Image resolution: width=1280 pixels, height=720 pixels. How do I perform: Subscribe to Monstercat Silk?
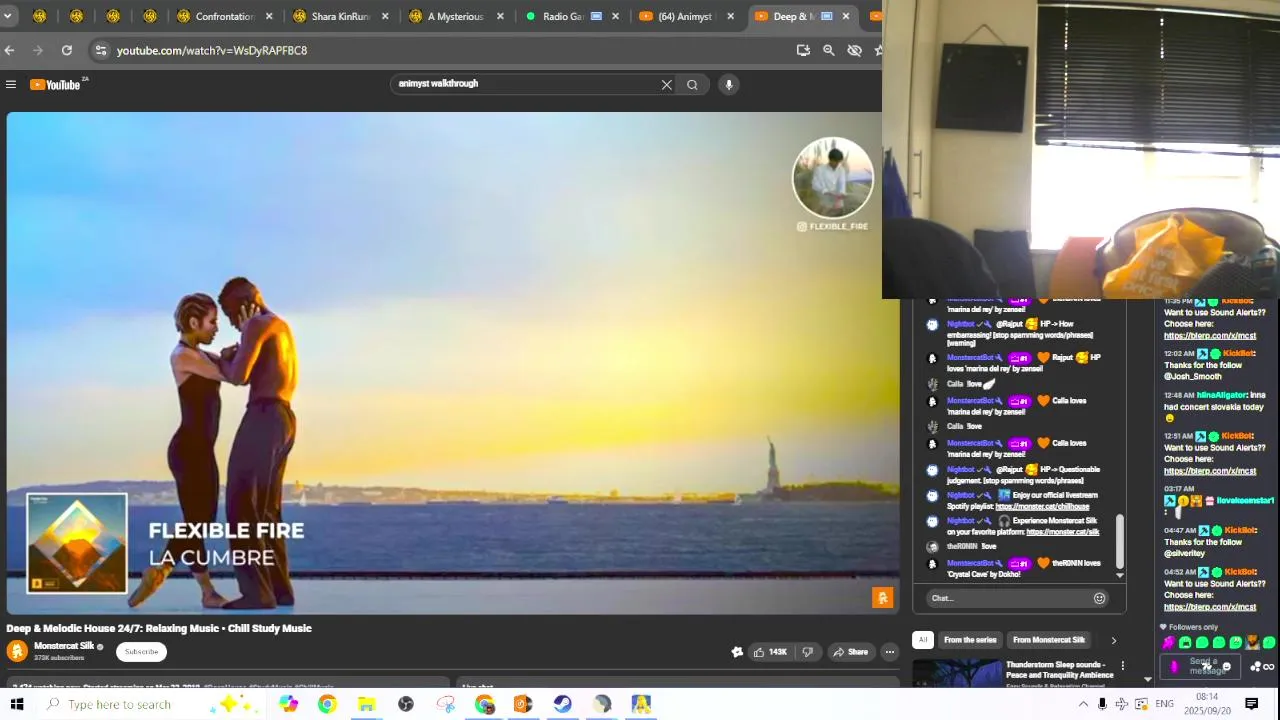pos(141,652)
